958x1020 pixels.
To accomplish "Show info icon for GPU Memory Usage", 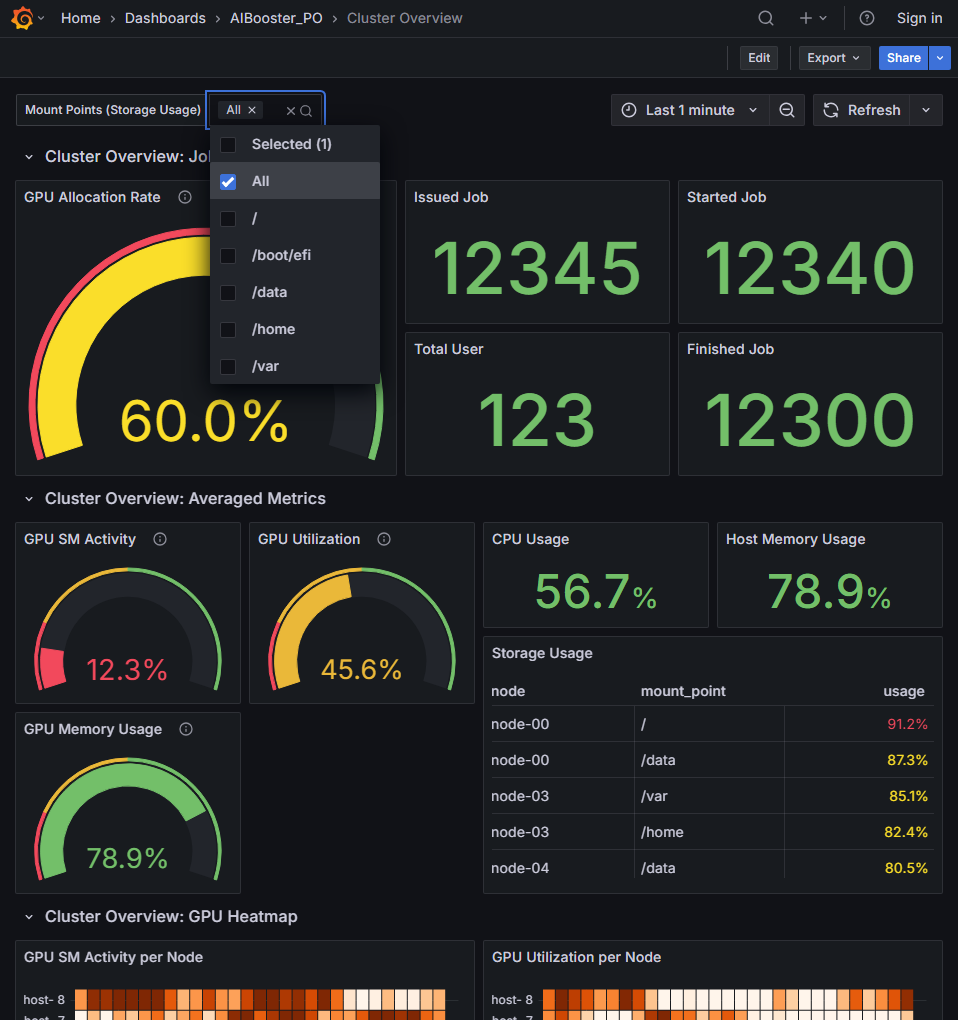I will (x=186, y=729).
